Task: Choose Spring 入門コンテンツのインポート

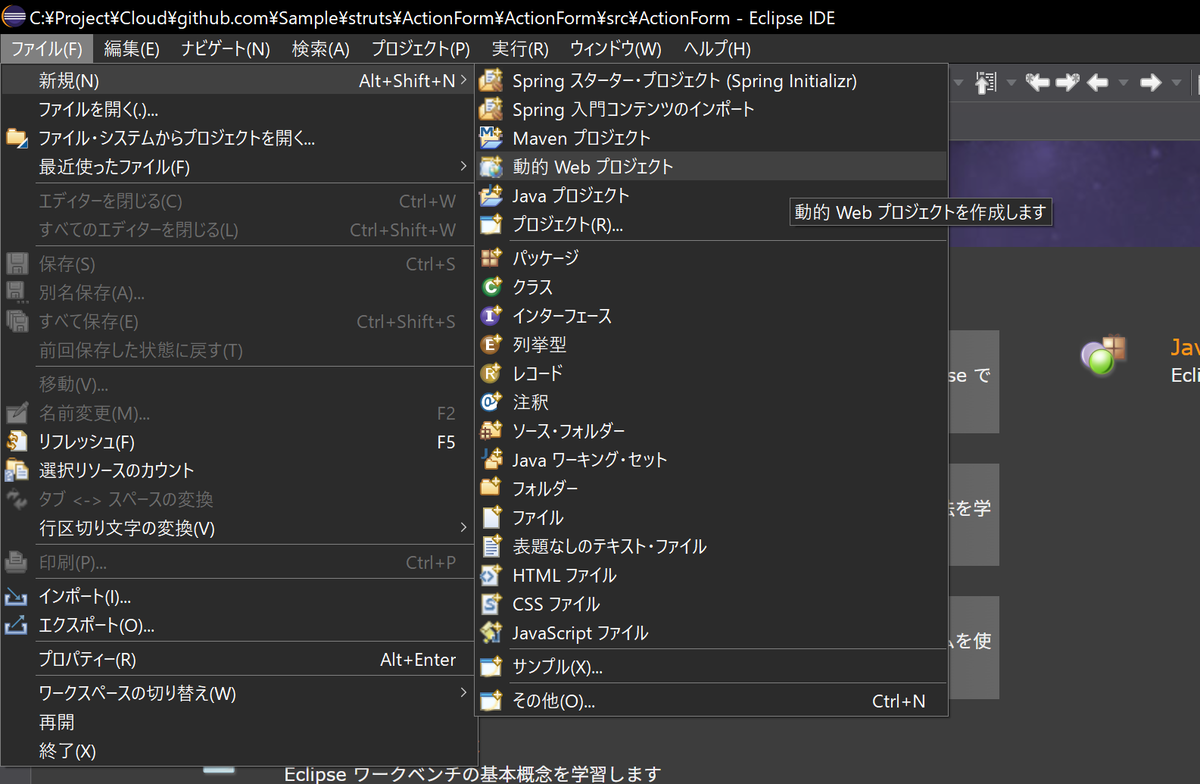Action: tap(711, 109)
